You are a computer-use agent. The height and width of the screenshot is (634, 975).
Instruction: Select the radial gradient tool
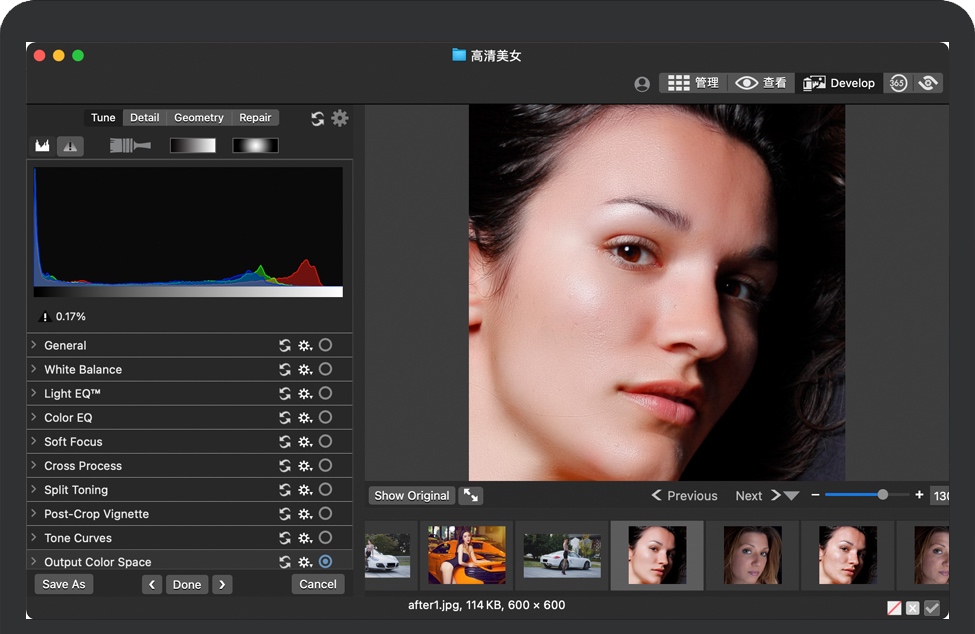(x=255, y=146)
